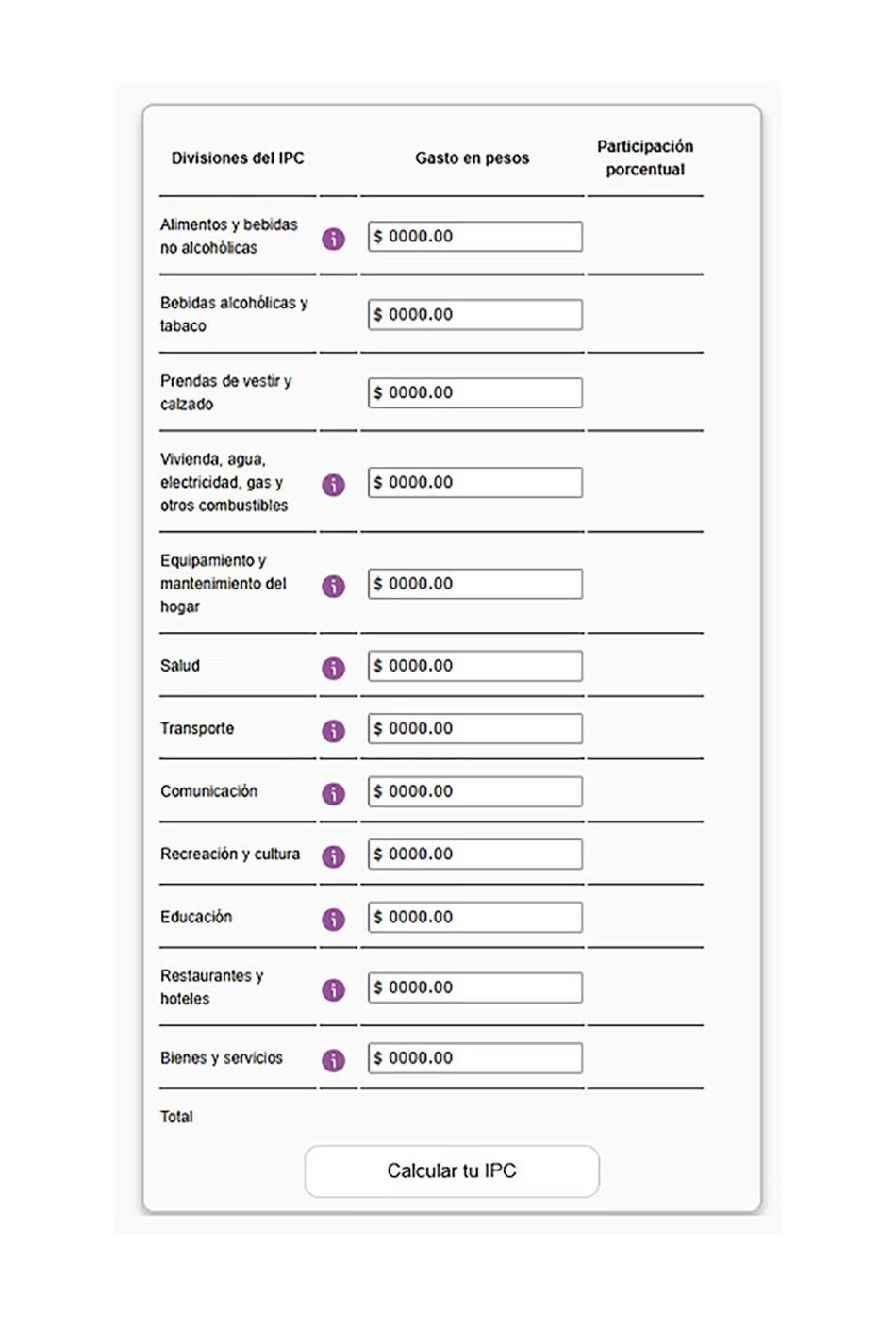
Task: Click the info icon beside Educación
Action: tap(333, 918)
